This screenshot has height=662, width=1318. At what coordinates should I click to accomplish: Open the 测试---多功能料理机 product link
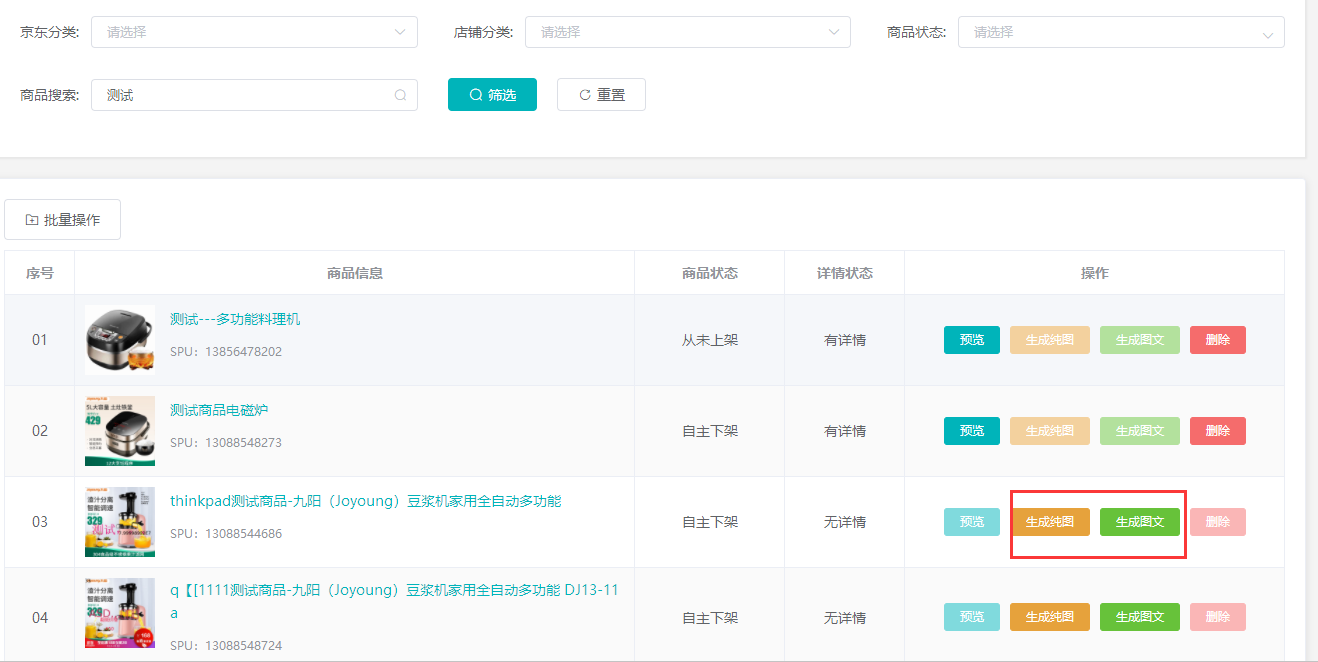pos(235,319)
